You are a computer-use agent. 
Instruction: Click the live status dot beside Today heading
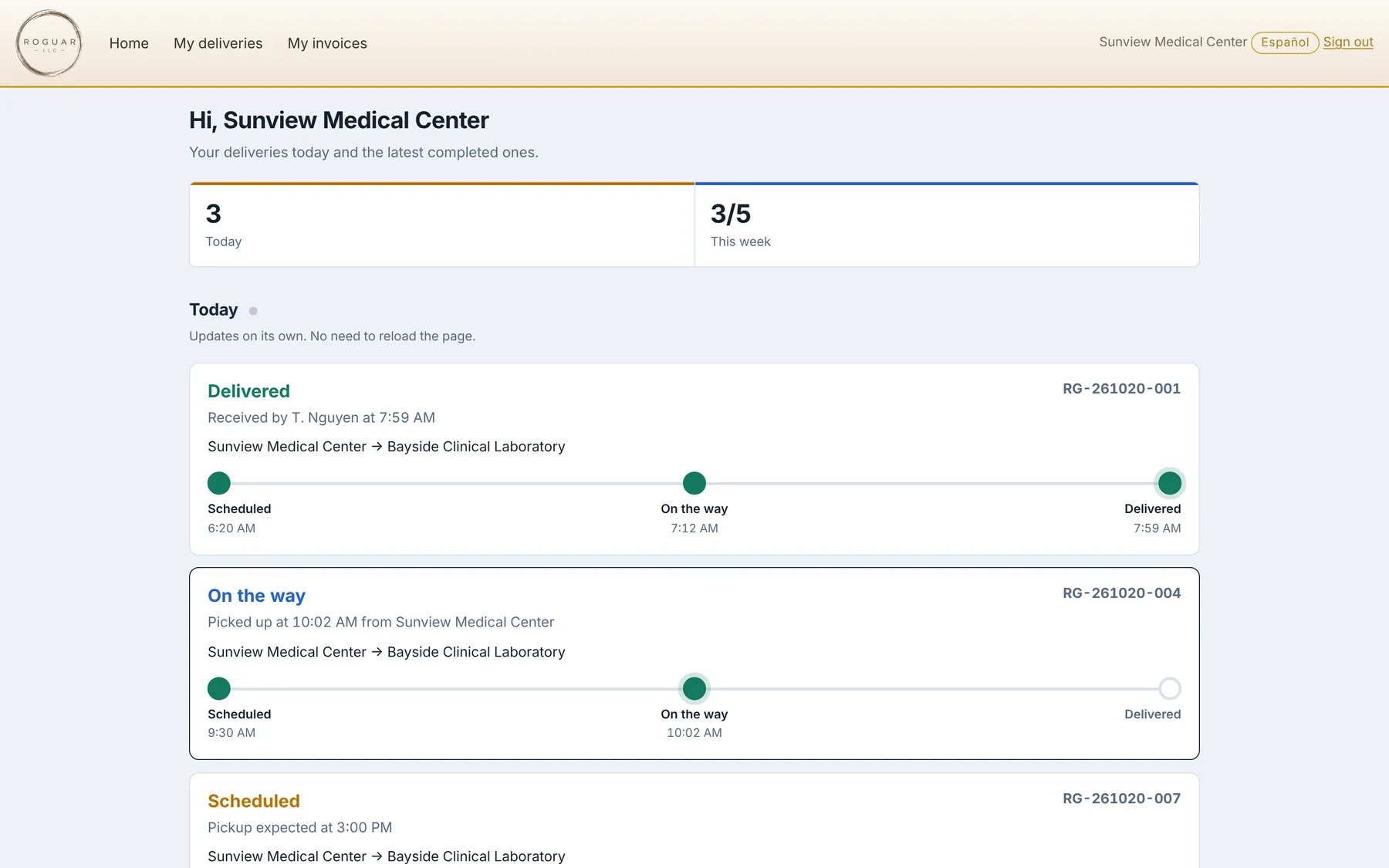click(x=253, y=311)
